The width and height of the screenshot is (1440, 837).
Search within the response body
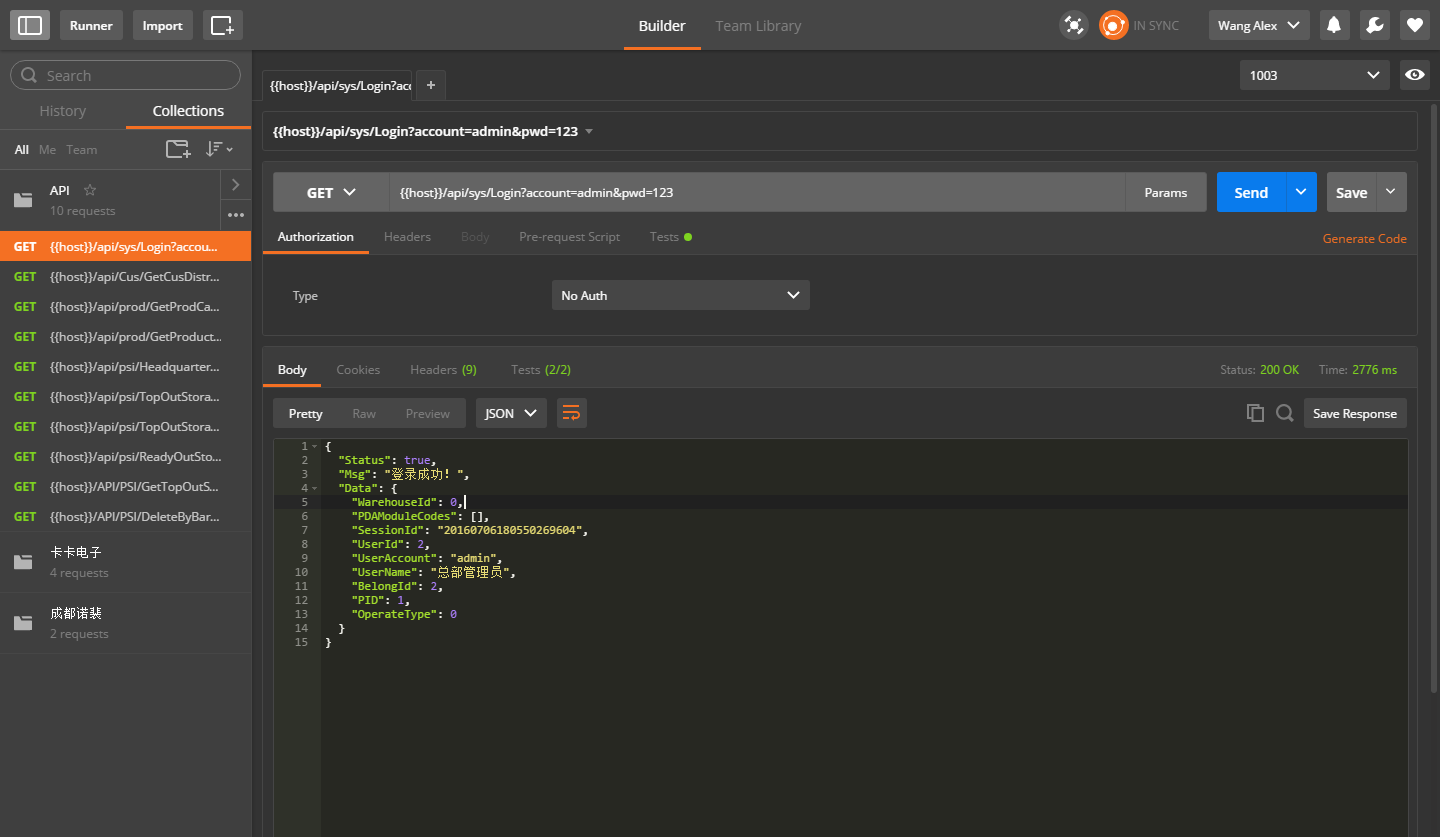coord(1285,413)
